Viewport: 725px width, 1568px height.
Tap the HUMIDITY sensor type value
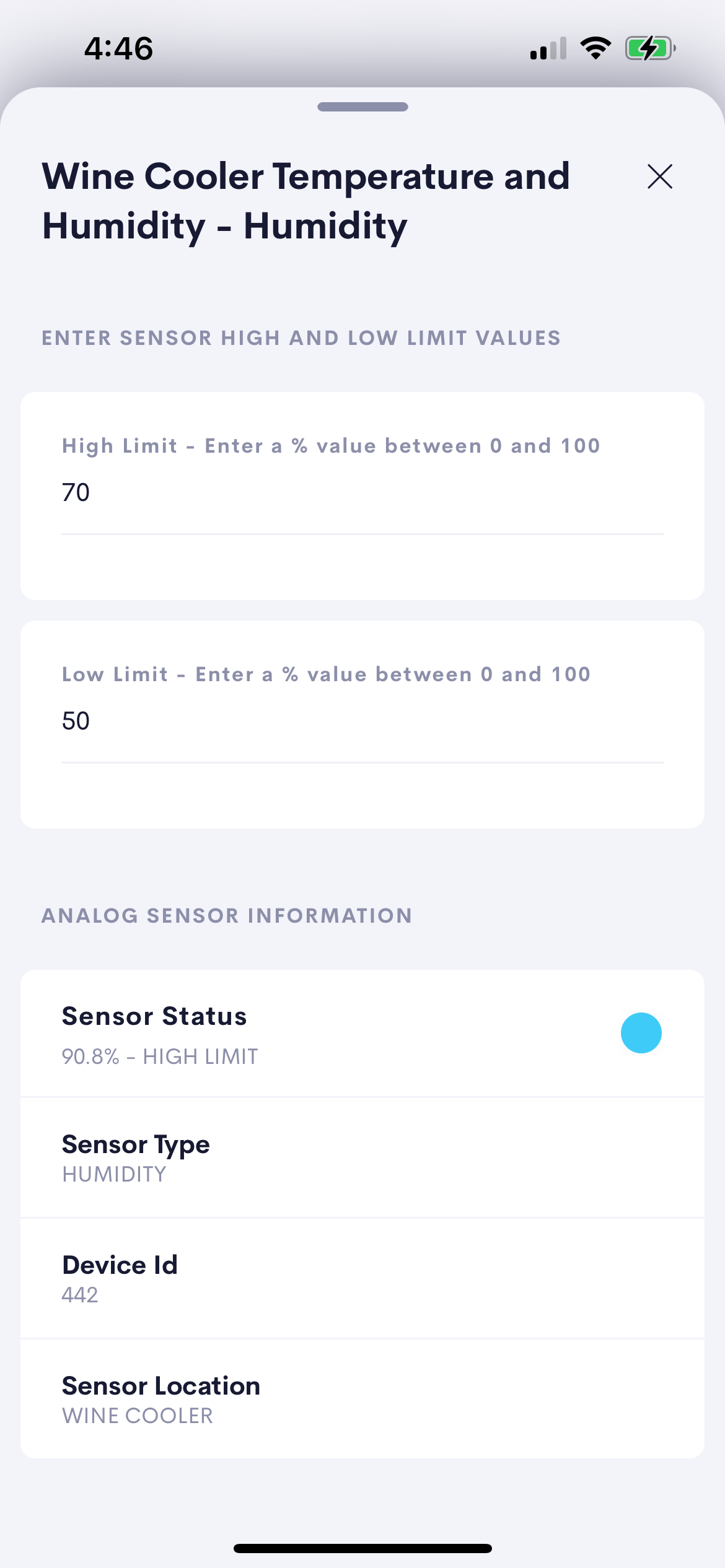(x=114, y=1174)
